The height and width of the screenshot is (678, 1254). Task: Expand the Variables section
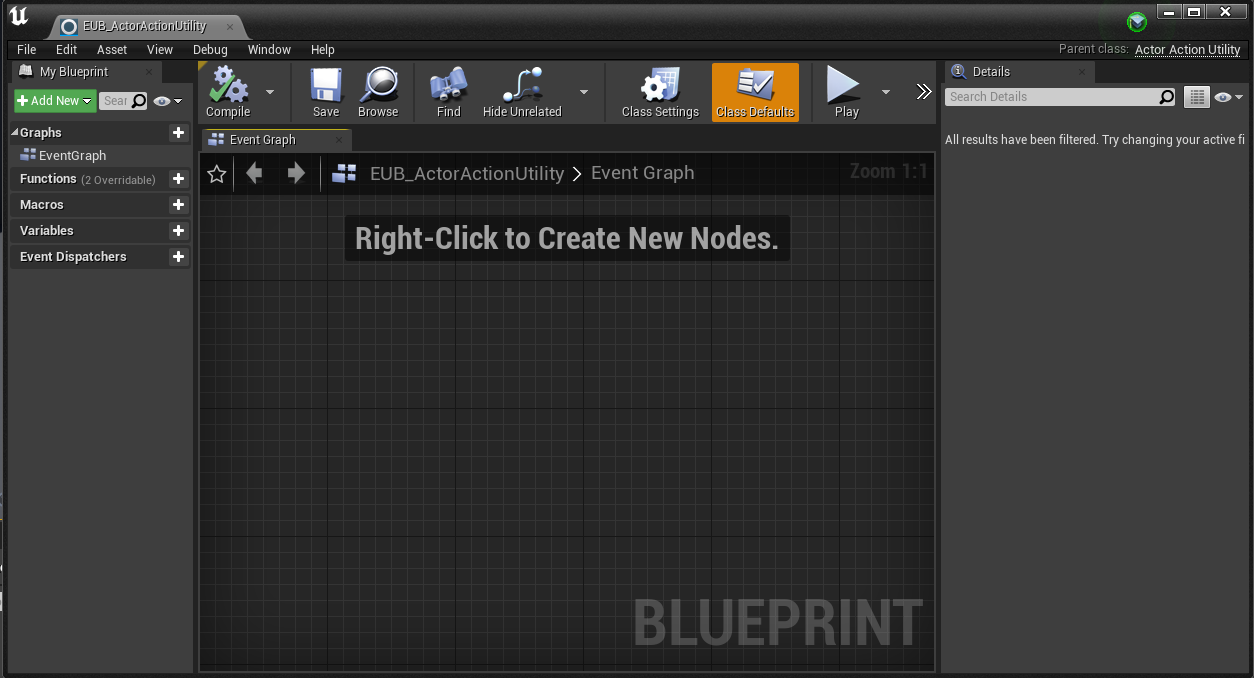point(47,231)
